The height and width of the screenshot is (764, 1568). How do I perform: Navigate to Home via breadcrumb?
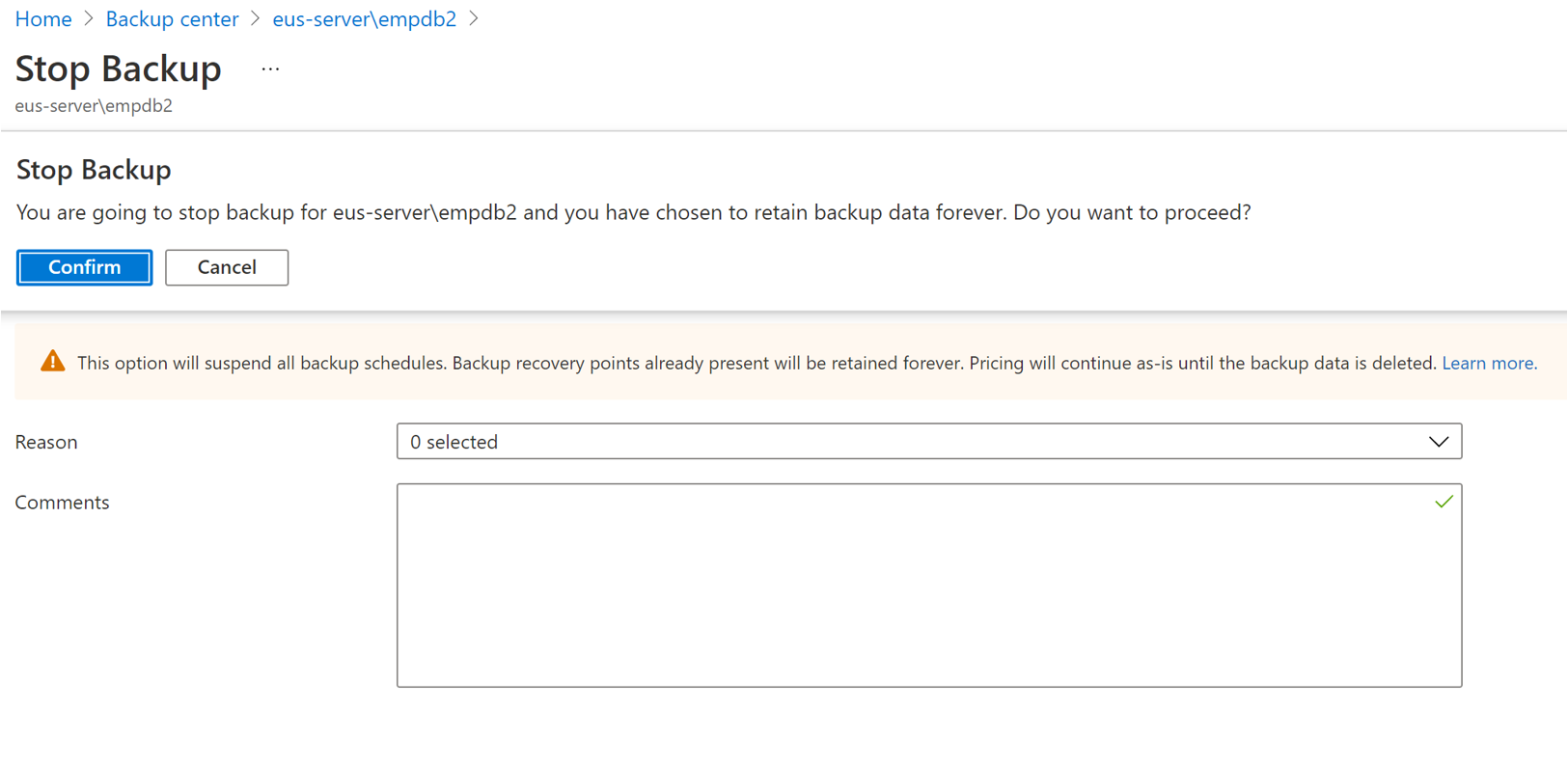point(43,18)
